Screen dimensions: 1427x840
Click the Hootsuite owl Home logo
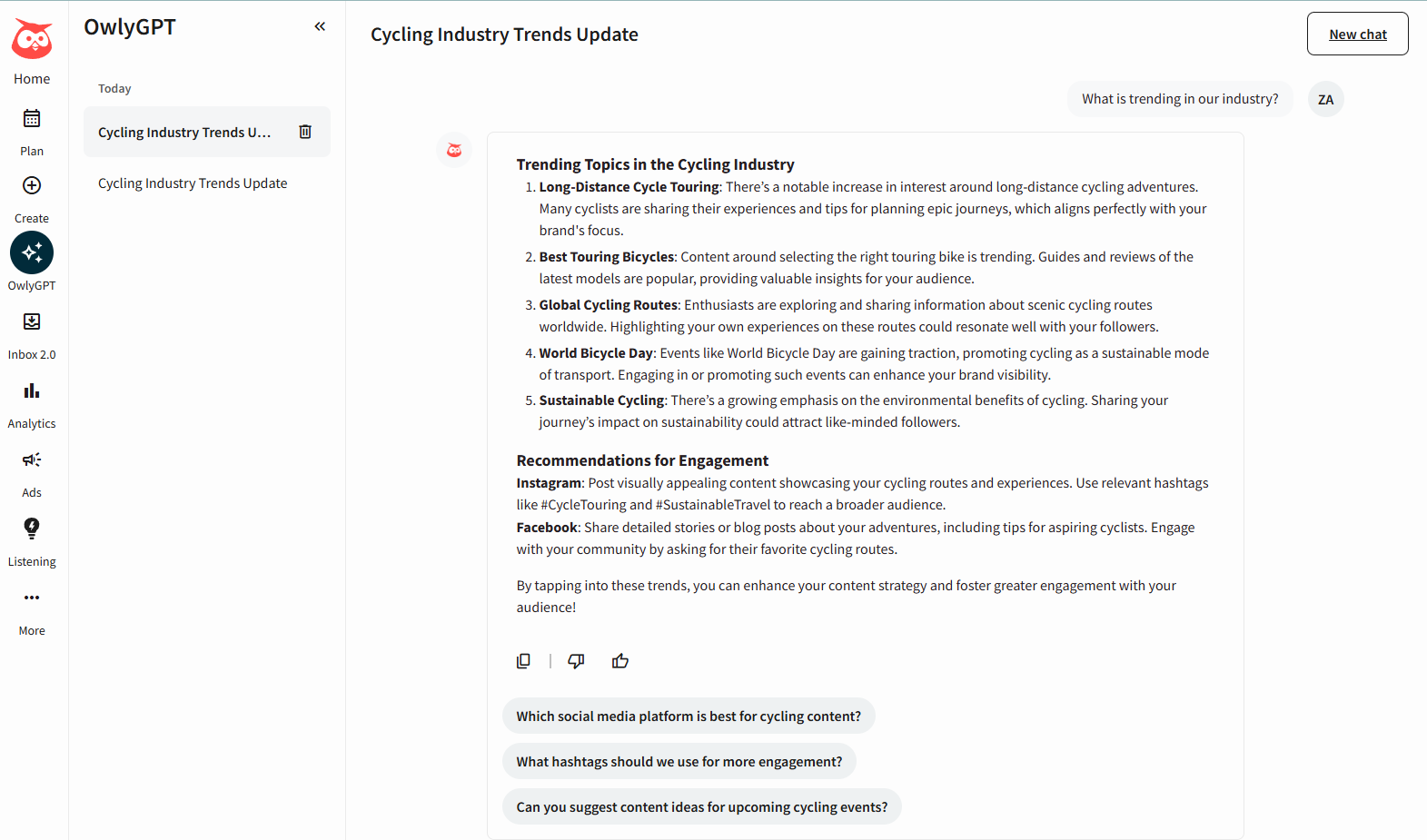(32, 41)
